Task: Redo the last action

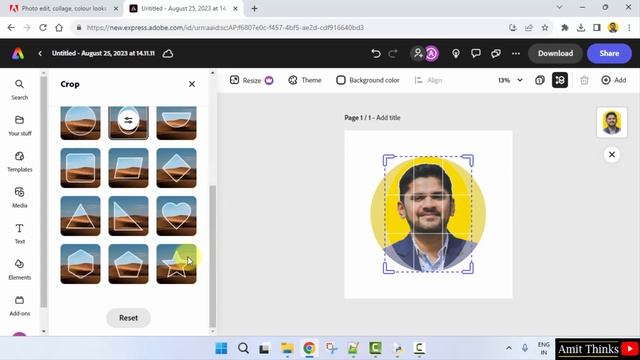Action: (x=393, y=53)
